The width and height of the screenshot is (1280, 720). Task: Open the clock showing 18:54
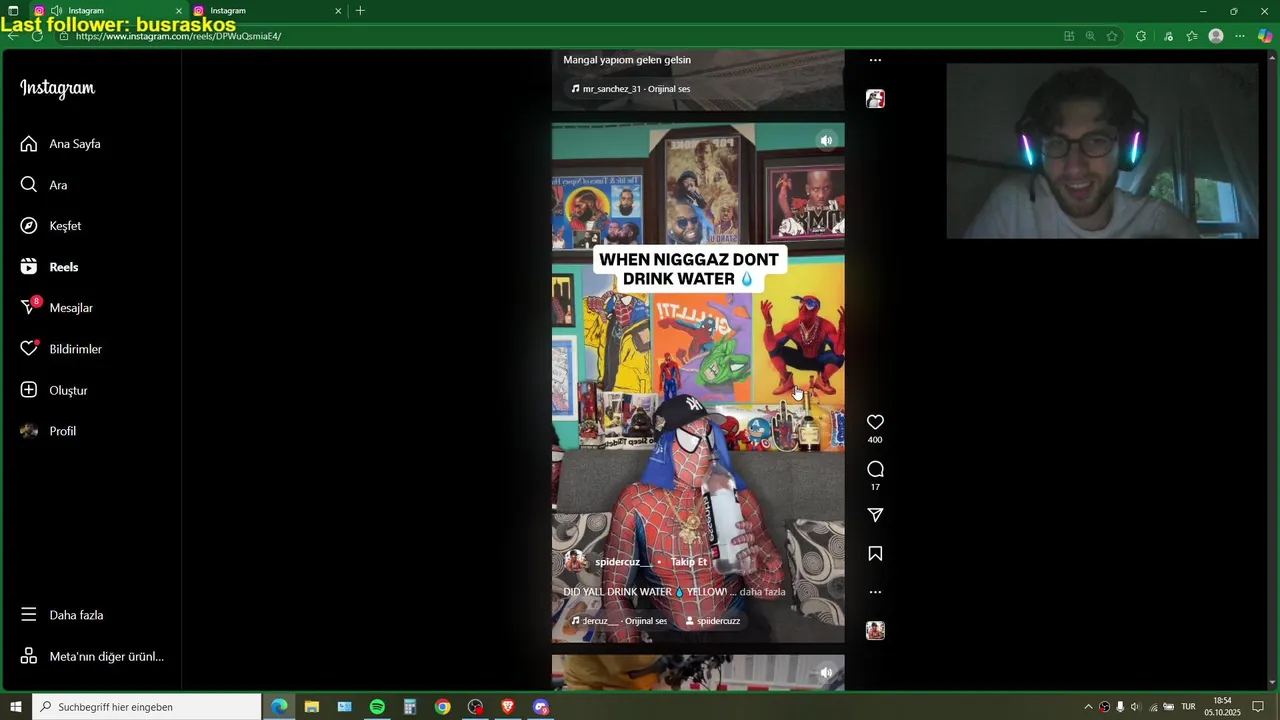[1222, 707]
